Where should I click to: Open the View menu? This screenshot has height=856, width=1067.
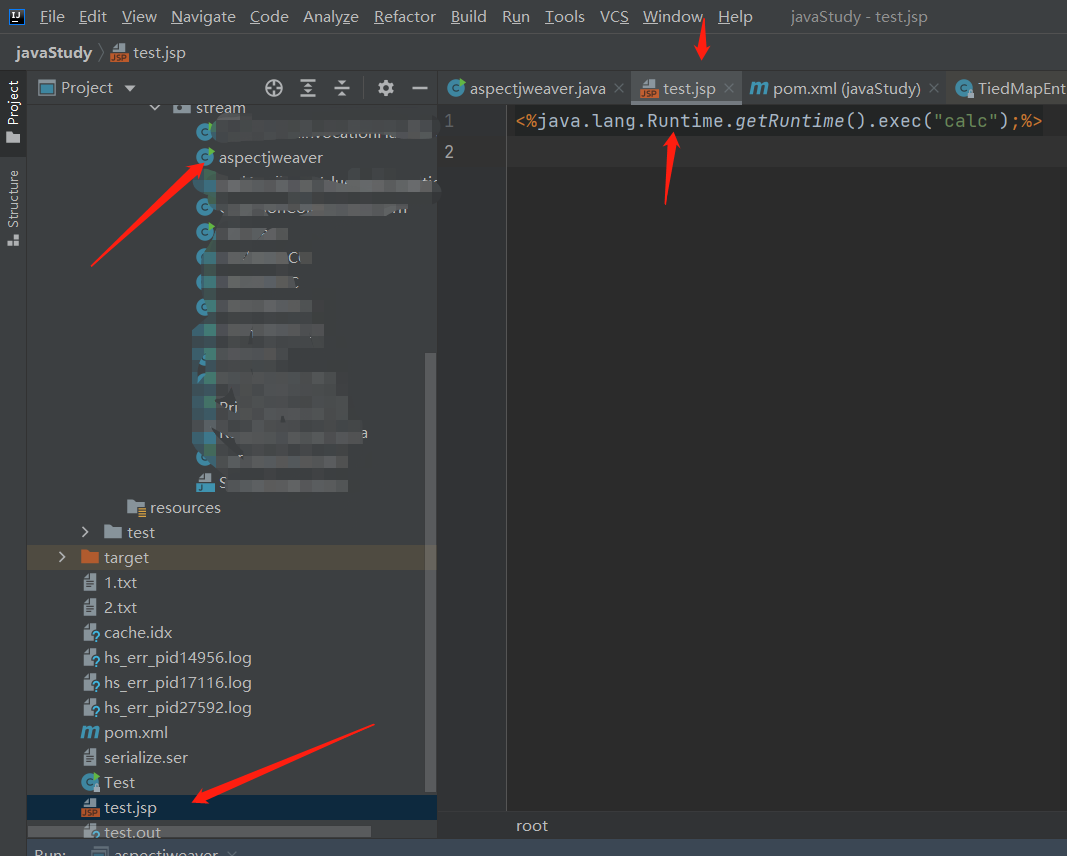(x=139, y=16)
